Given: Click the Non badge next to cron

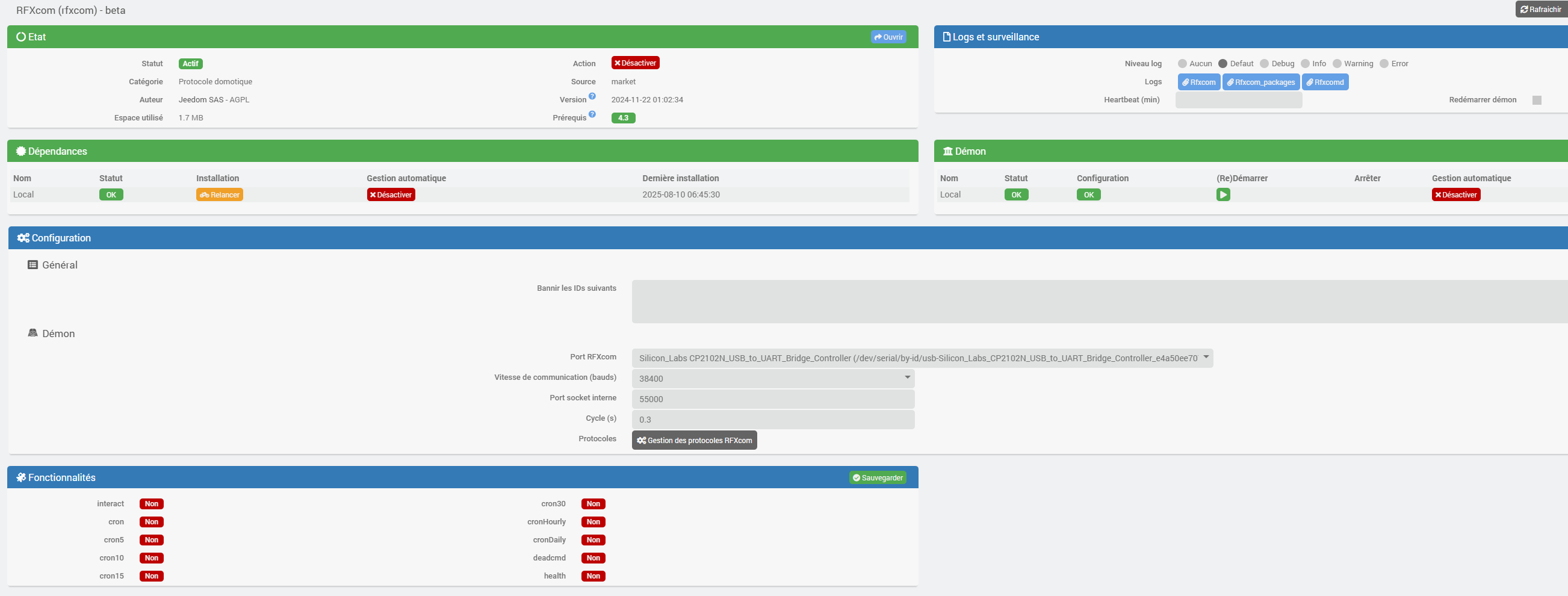Looking at the screenshot, I should click(x=152, y=523).
